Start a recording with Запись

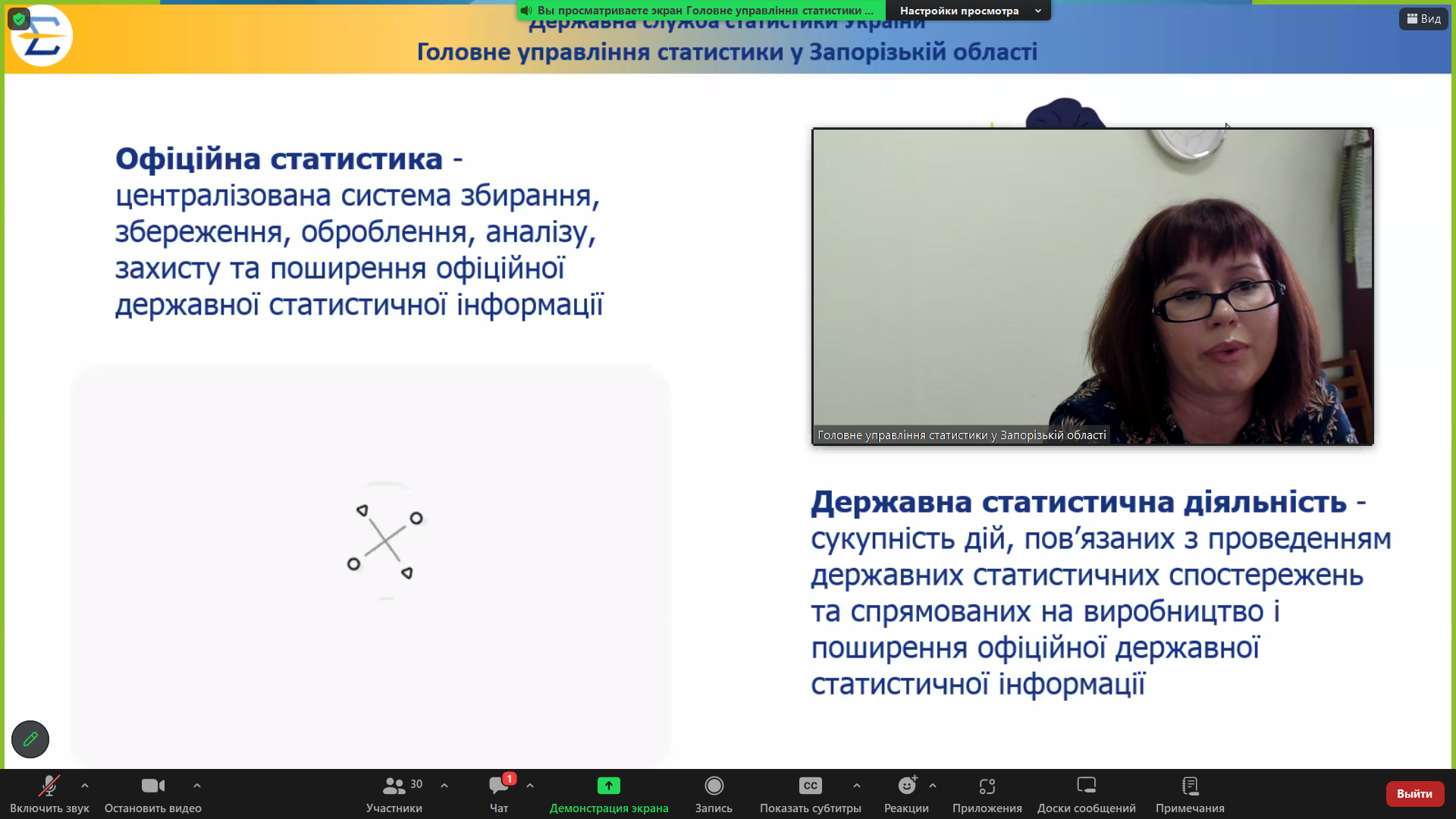(714, 794)
